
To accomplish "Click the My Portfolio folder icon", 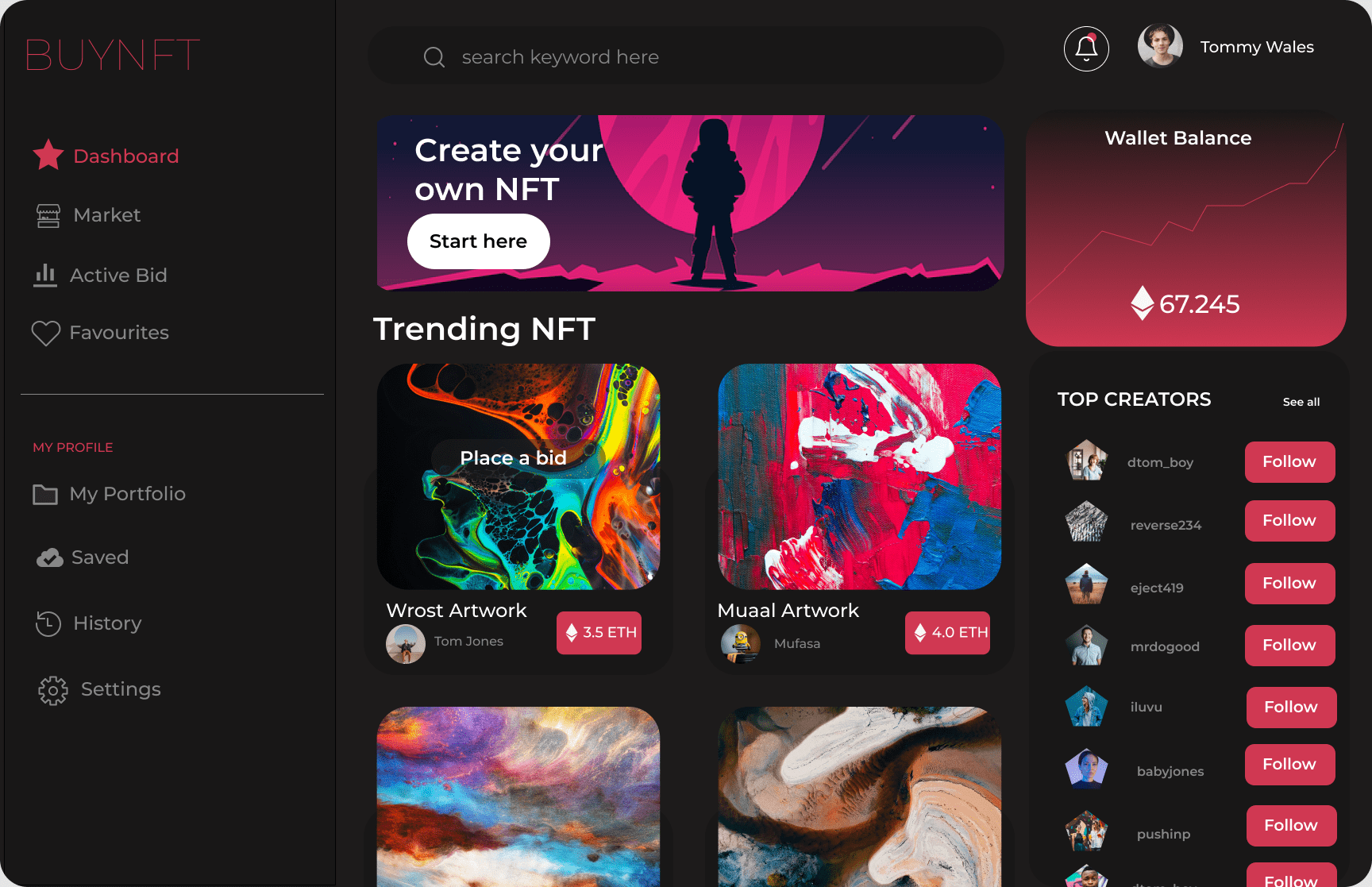I will click(45, 494).
